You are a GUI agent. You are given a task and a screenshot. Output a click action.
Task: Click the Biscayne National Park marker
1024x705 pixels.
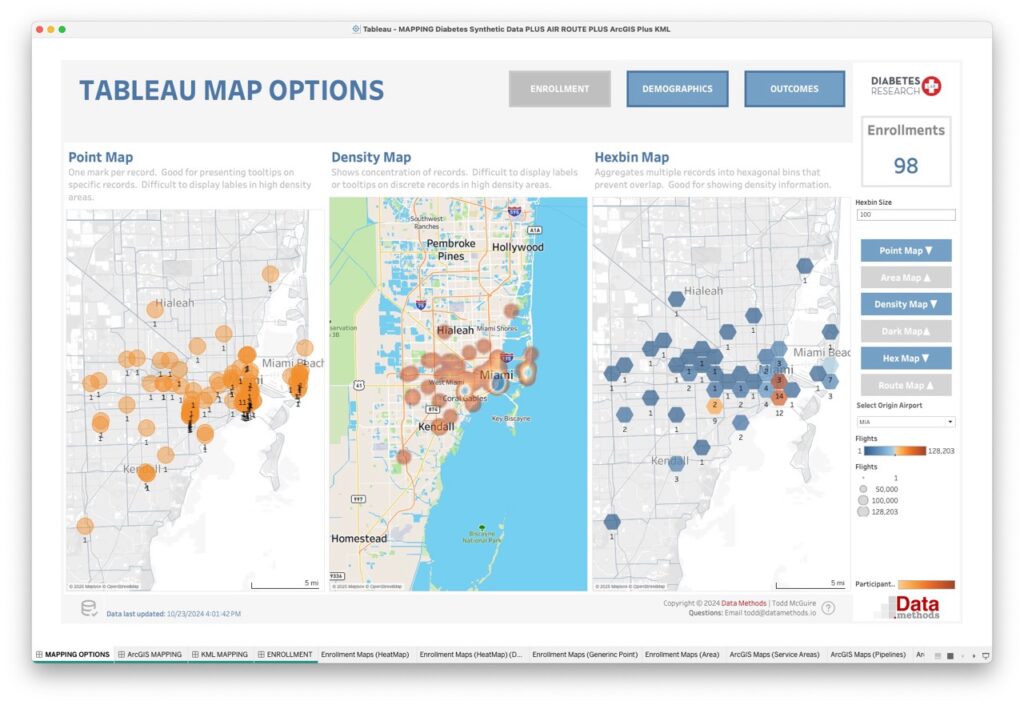coord(482,528)
